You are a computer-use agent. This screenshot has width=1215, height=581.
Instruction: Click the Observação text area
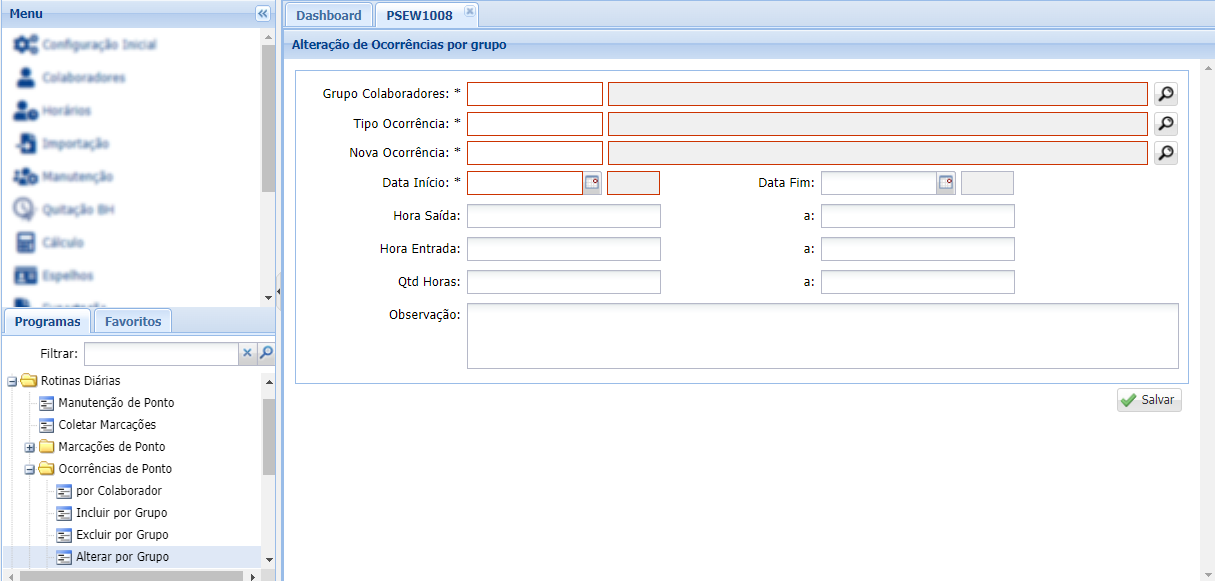tap(822, 336)
